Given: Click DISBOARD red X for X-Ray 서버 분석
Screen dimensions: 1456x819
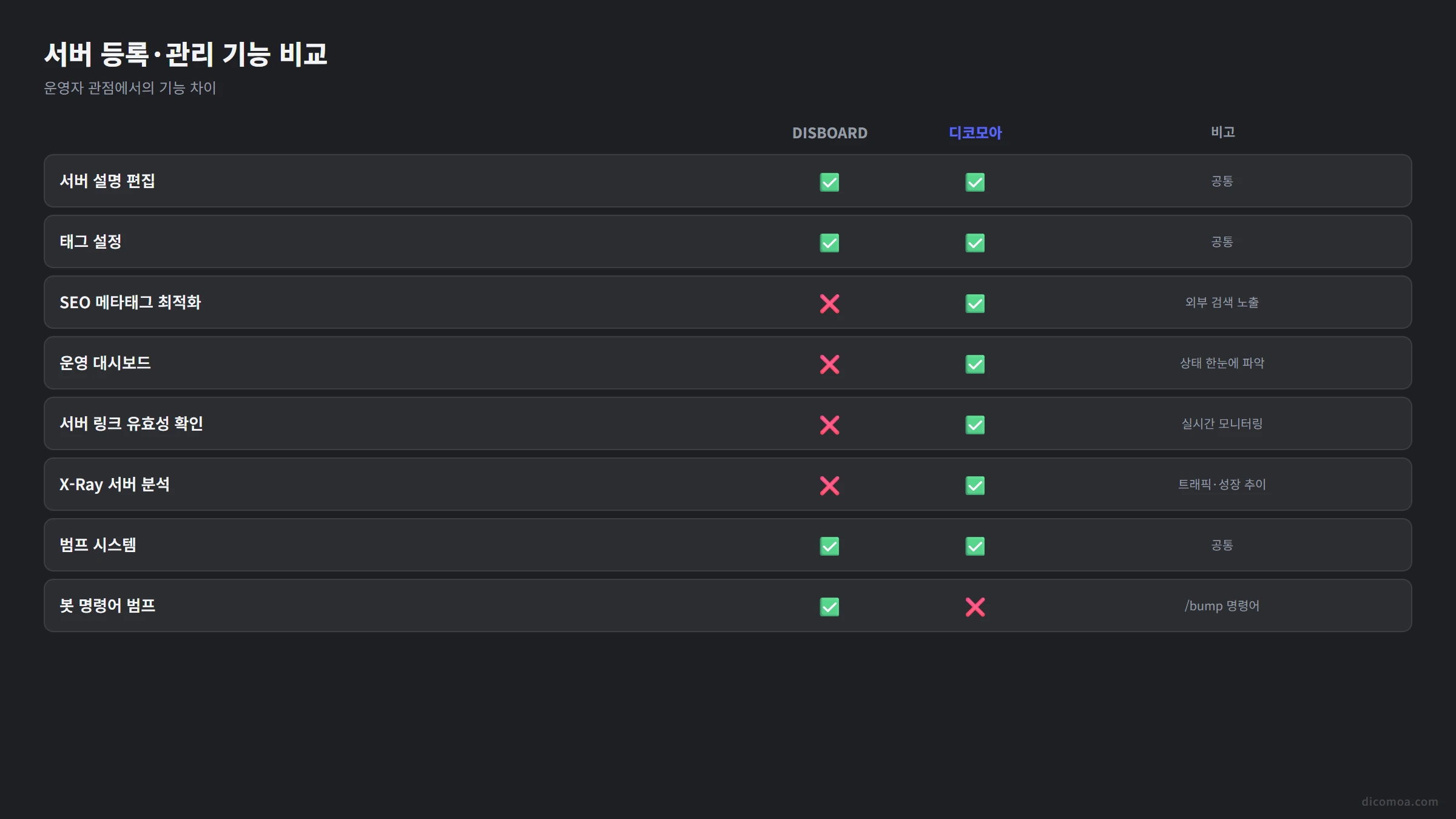Looking at the screenshot, I should pos(829,485).
